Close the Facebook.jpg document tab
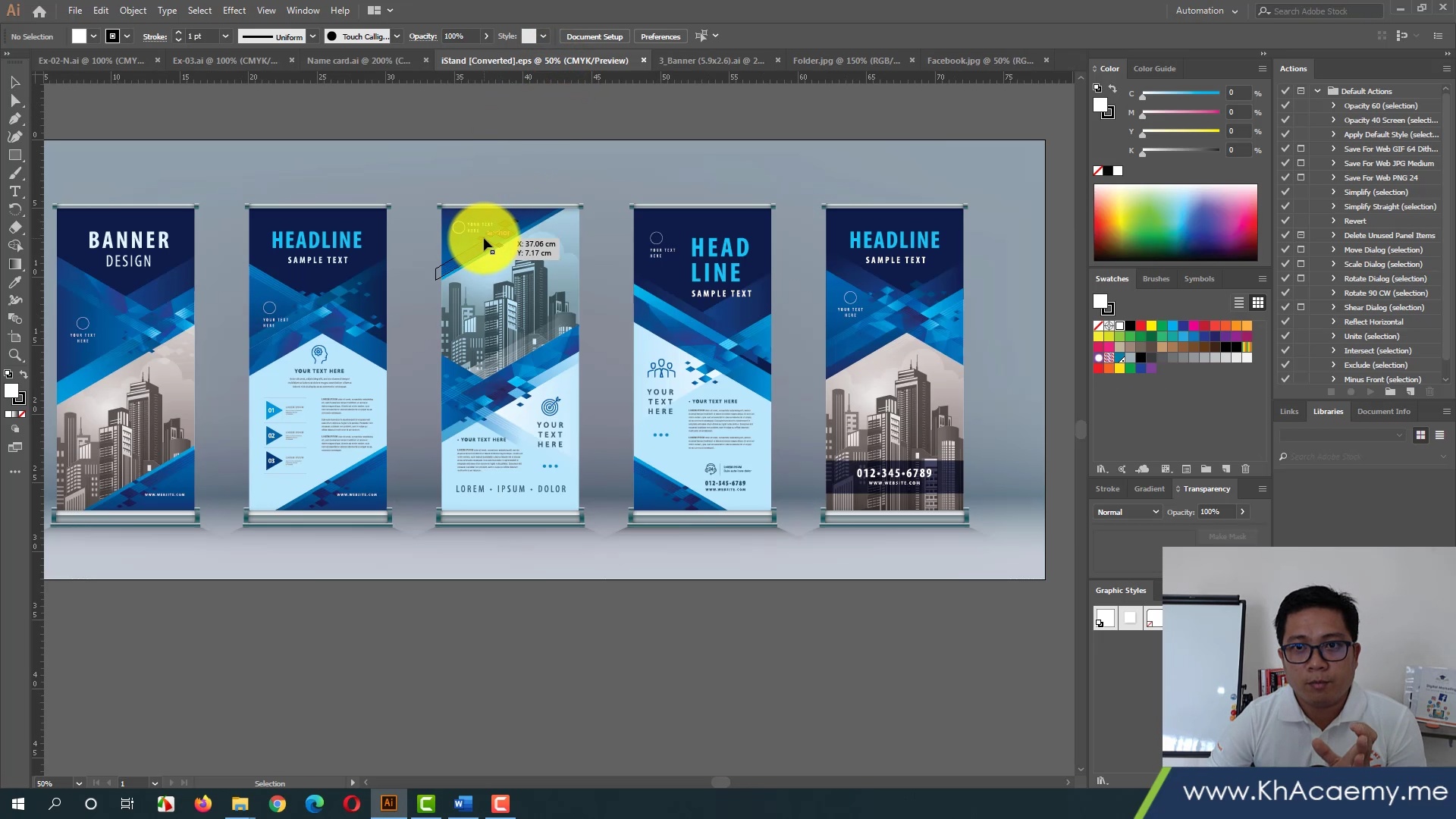 coord(1046,61)
